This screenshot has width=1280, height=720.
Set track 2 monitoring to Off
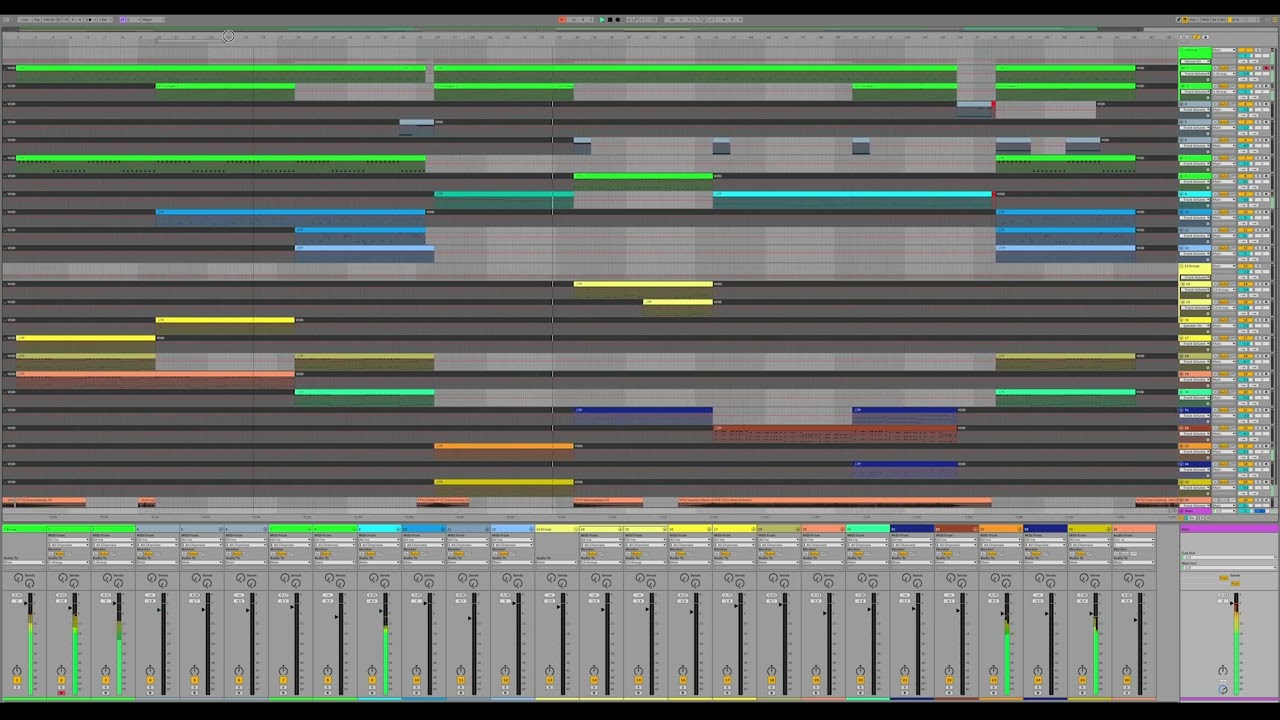tap(69, 553)
